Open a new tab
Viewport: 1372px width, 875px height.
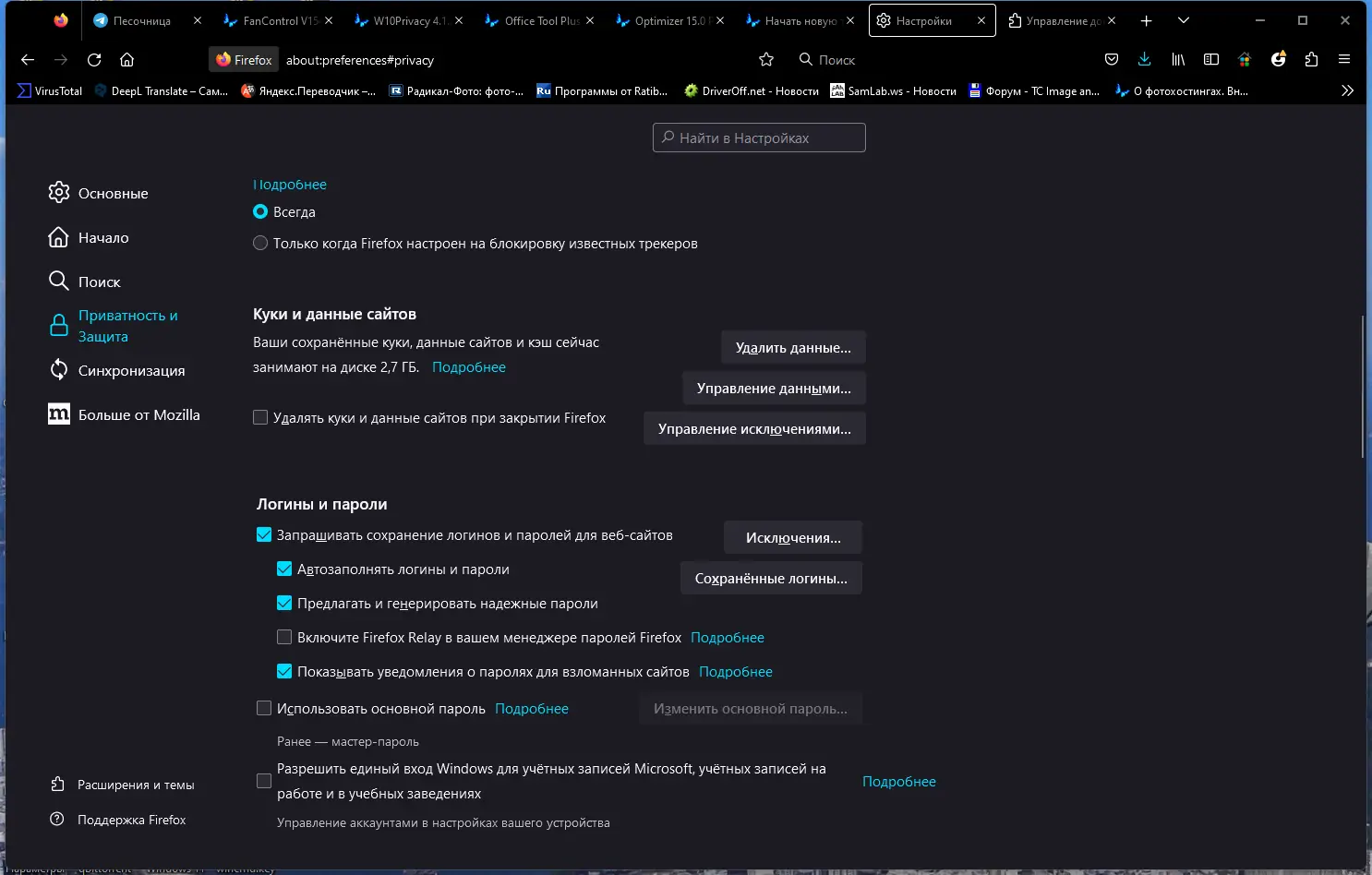(x=1146, y=20)
